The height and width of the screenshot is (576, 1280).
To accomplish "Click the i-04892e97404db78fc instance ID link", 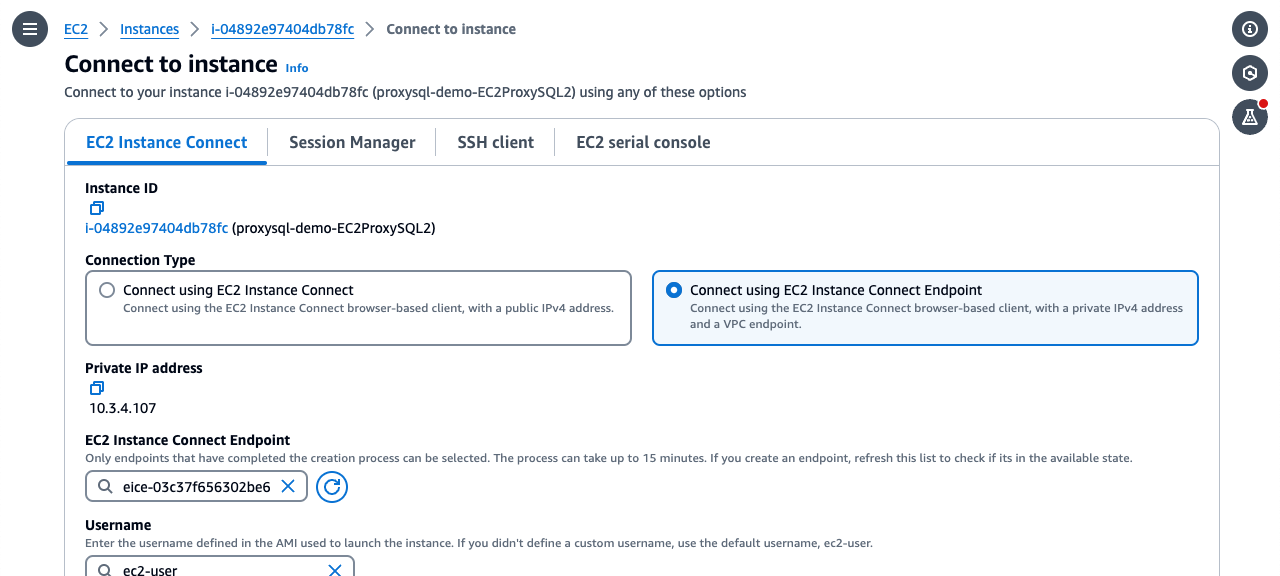I will pyautogui.click(x=156, y=228).
